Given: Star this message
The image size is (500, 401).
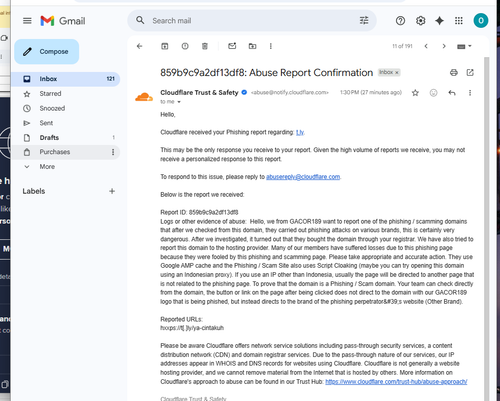Looking at the screenshot, I should (415, 93).
